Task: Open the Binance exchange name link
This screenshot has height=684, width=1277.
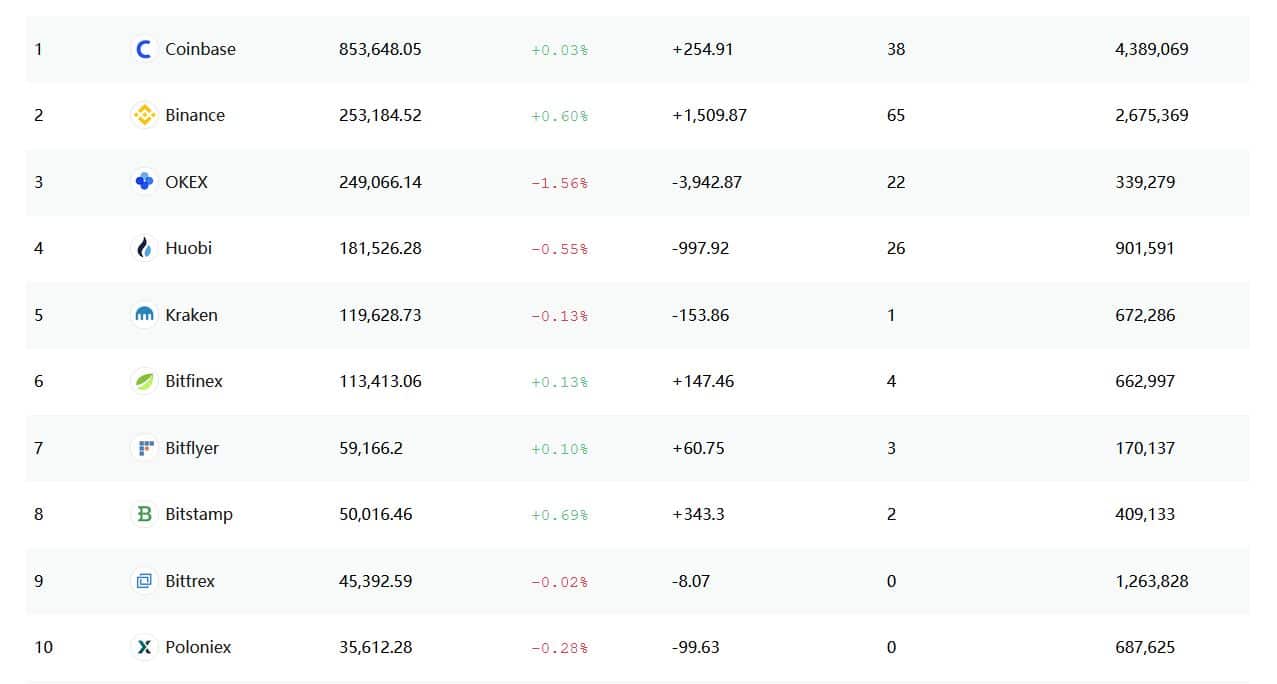Action: [x=195, y=115]
